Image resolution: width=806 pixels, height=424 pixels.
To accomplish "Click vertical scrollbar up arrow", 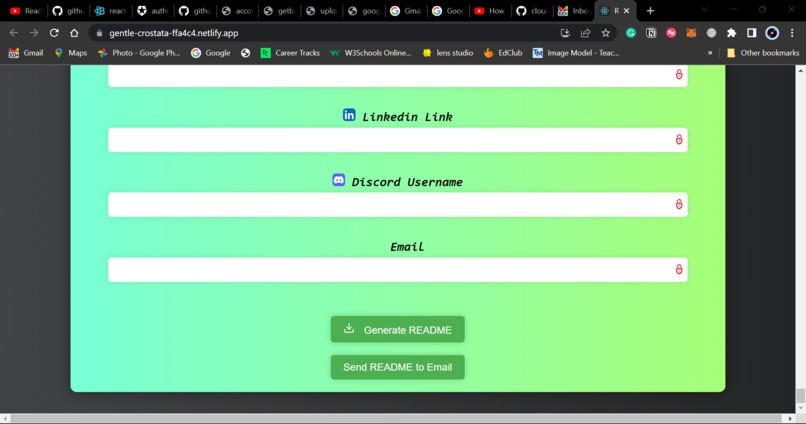I will click(800, 70).
